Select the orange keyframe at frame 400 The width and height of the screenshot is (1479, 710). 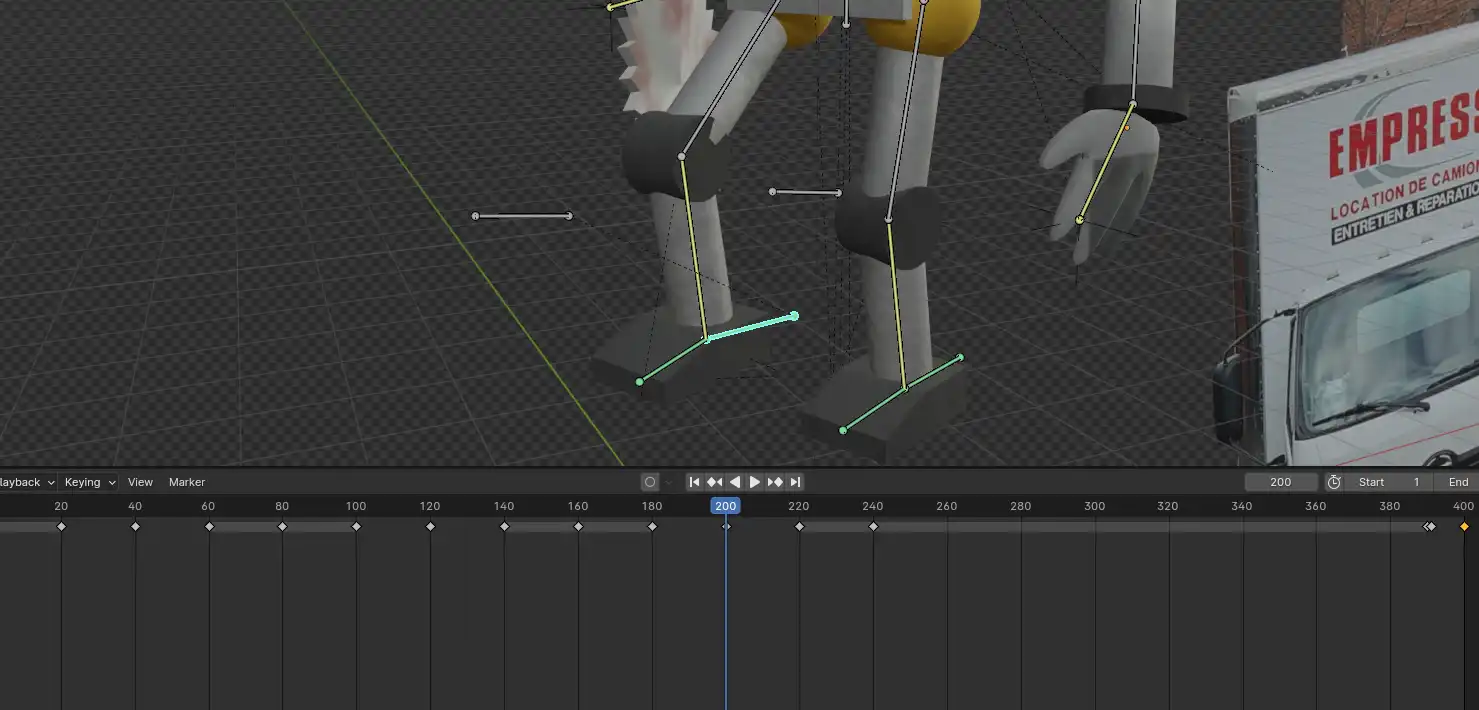1464,525
